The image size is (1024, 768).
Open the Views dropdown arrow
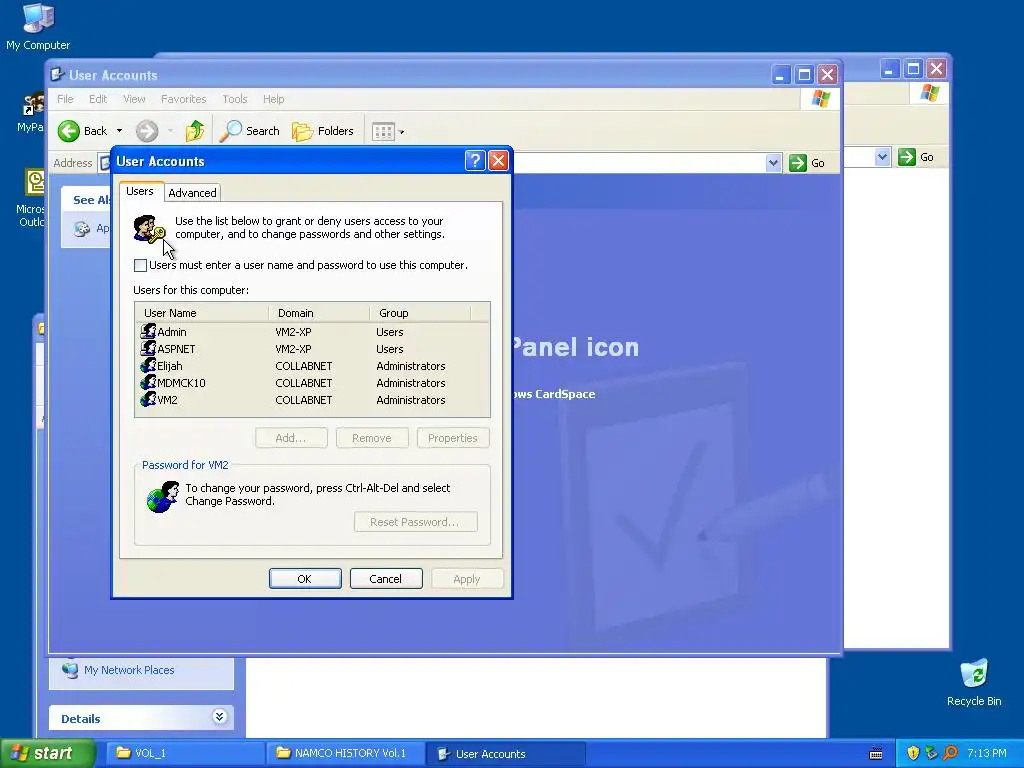pos(402,133)
